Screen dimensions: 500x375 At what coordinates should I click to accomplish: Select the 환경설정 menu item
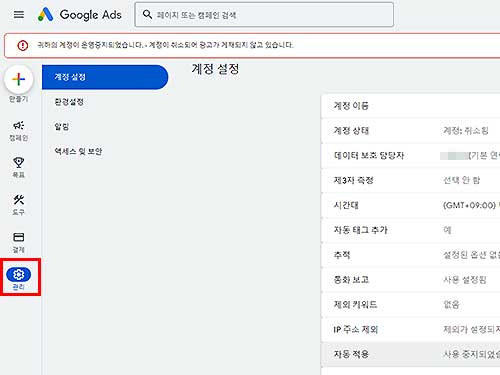69,102
